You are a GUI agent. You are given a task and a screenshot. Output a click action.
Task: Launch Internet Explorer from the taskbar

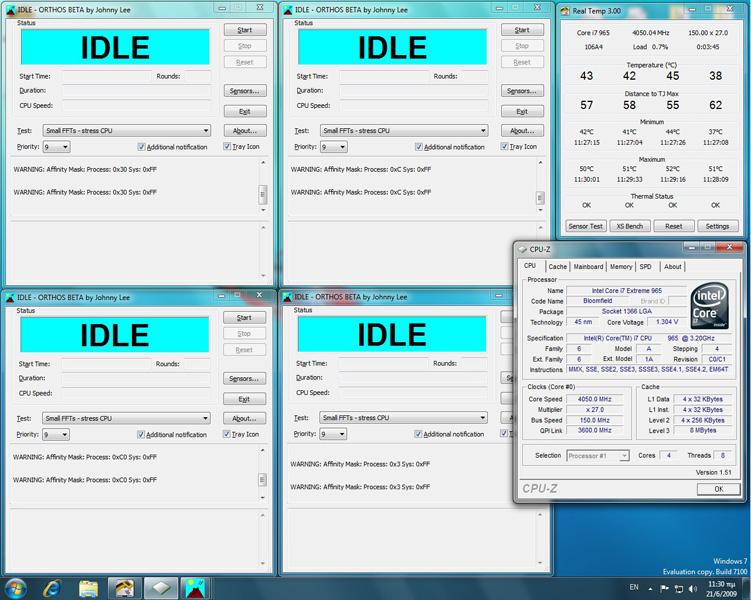coord(52,589)
